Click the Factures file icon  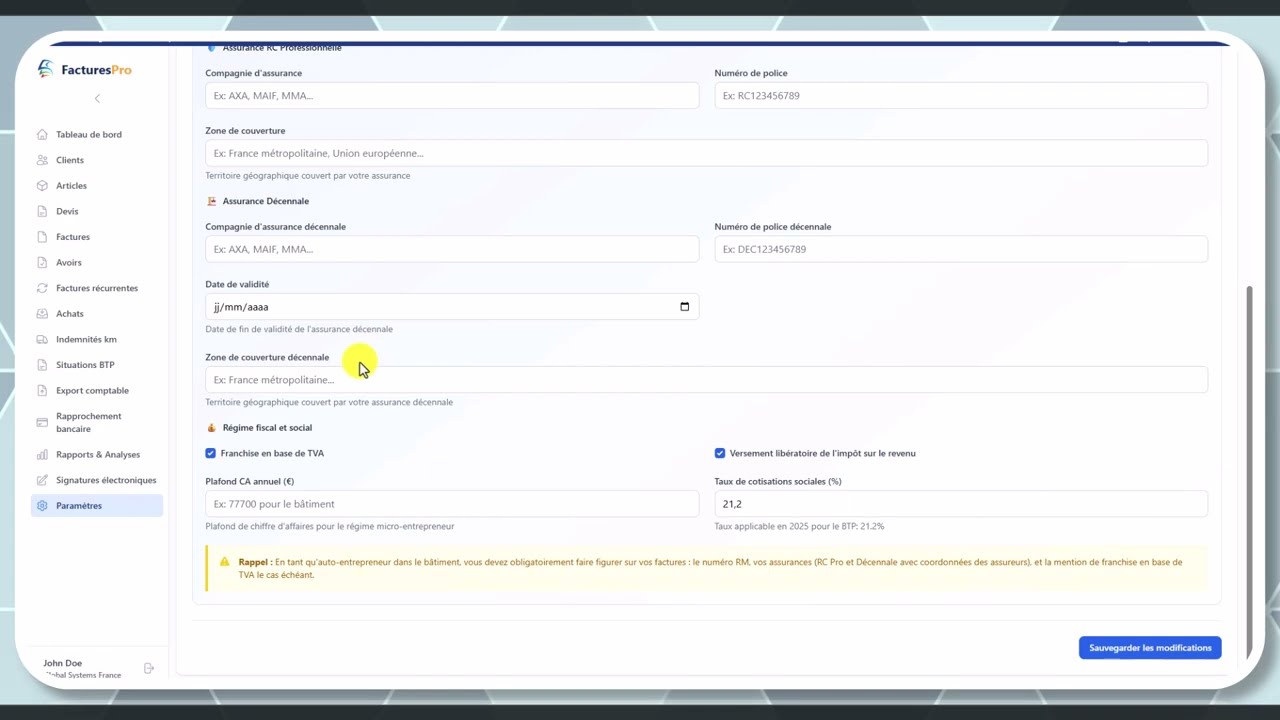(42, 237)
